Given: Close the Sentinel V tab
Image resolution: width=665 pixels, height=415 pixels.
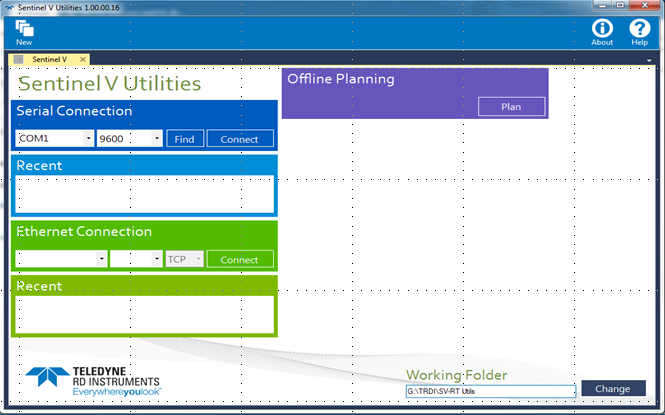Looking at the screenshot, I should tap(83, 60).
